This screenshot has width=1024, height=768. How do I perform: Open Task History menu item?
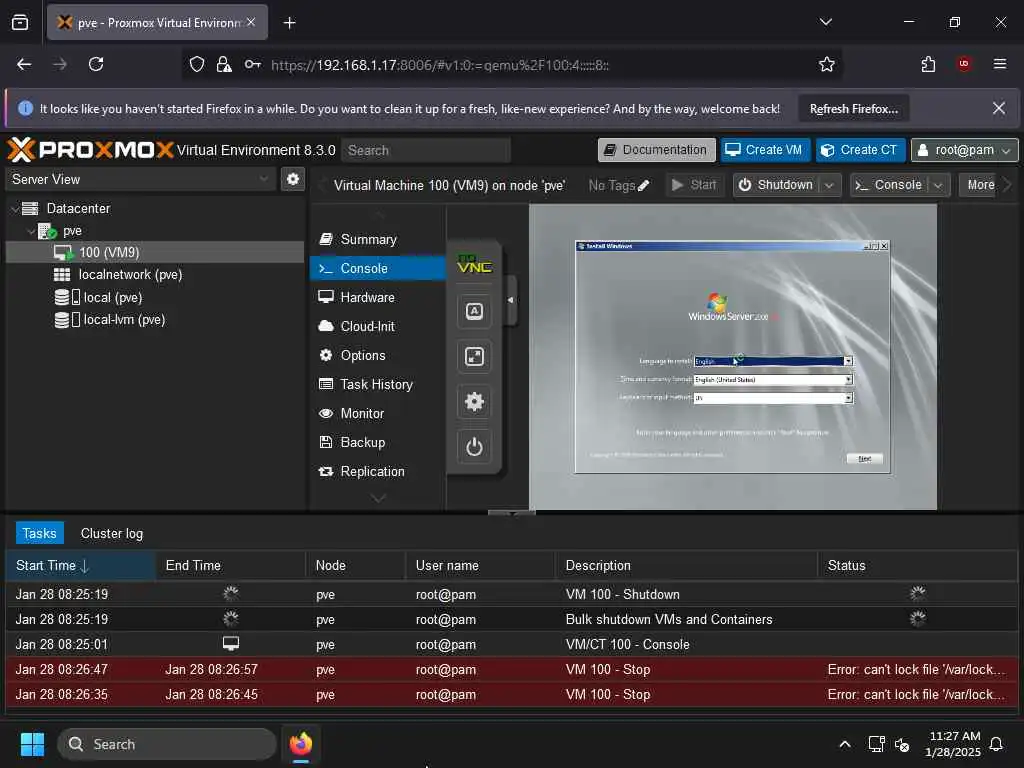378,385
